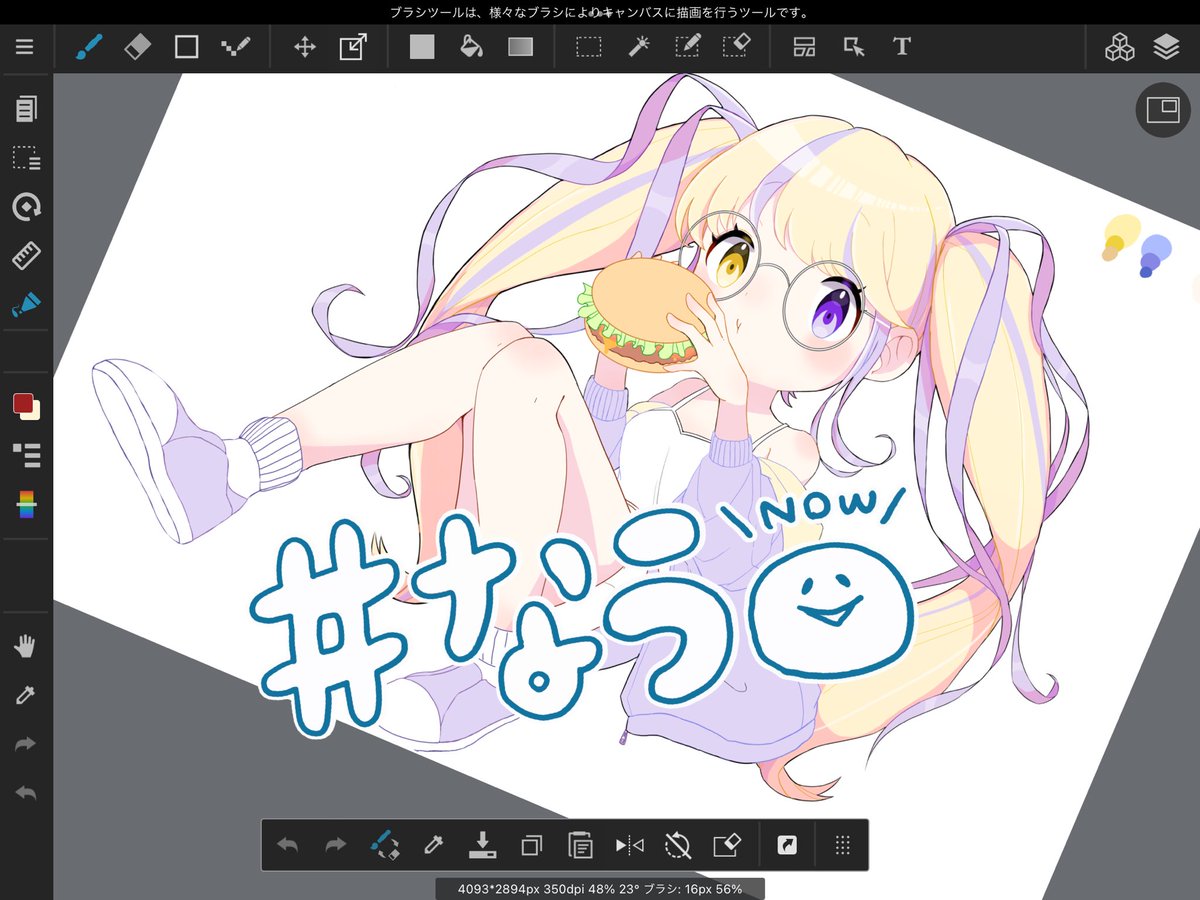Open the hamburger main menu
The width and height of the screenshot is (1200, 900).
pos(25,47)
